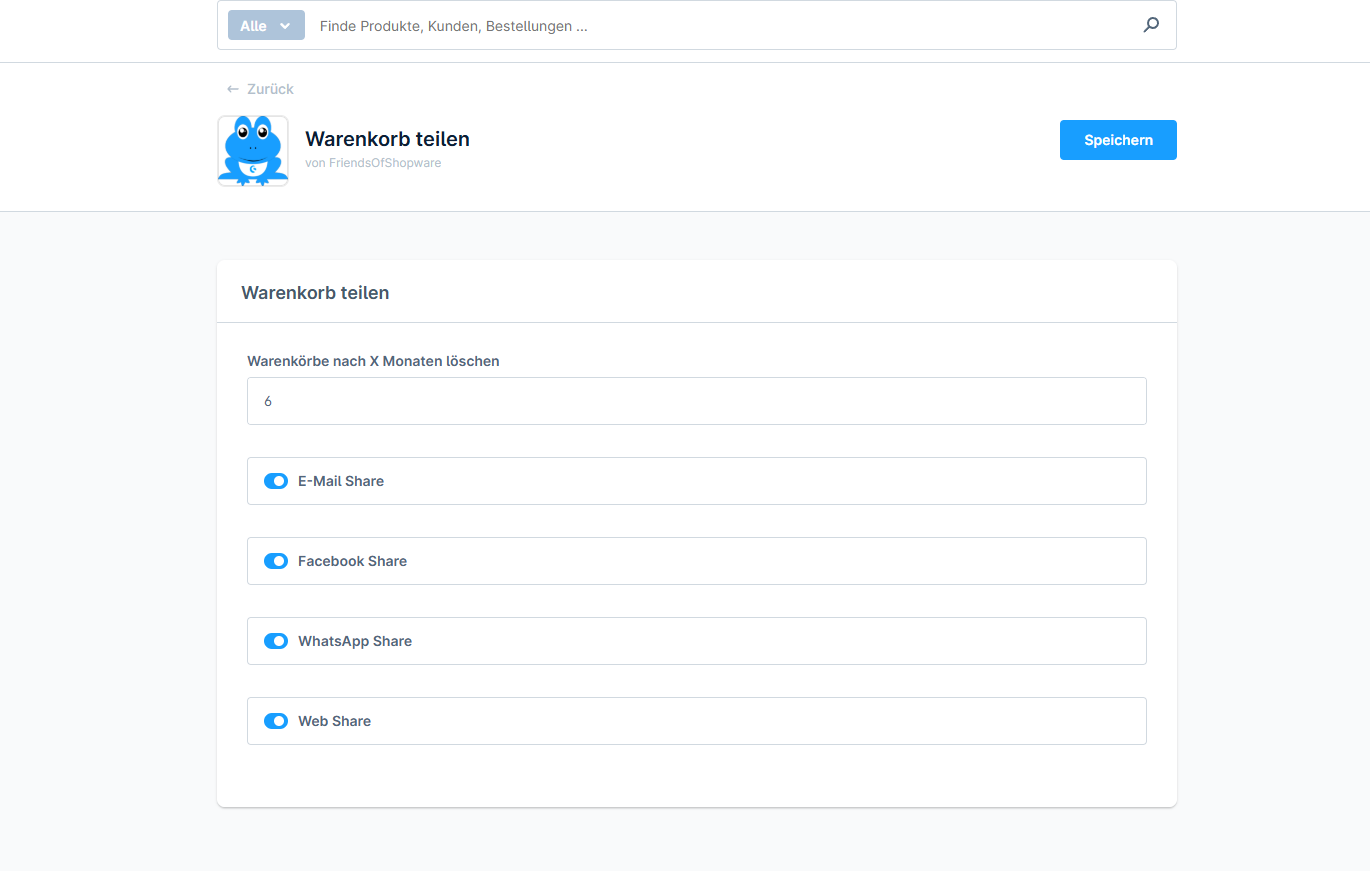
Task: Click the Warenkörbe nach X Monaten löschen label
Action: coord(373,361)
